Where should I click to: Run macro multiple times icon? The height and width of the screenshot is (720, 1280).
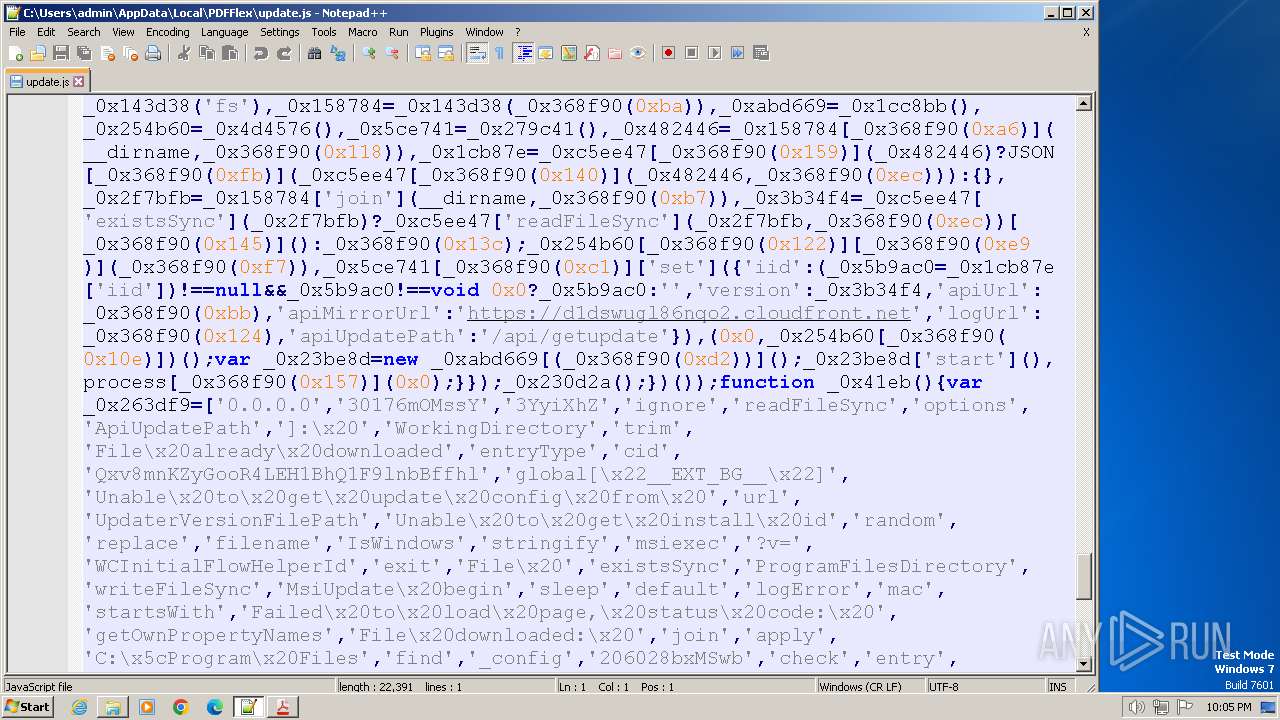coord(737,53)
